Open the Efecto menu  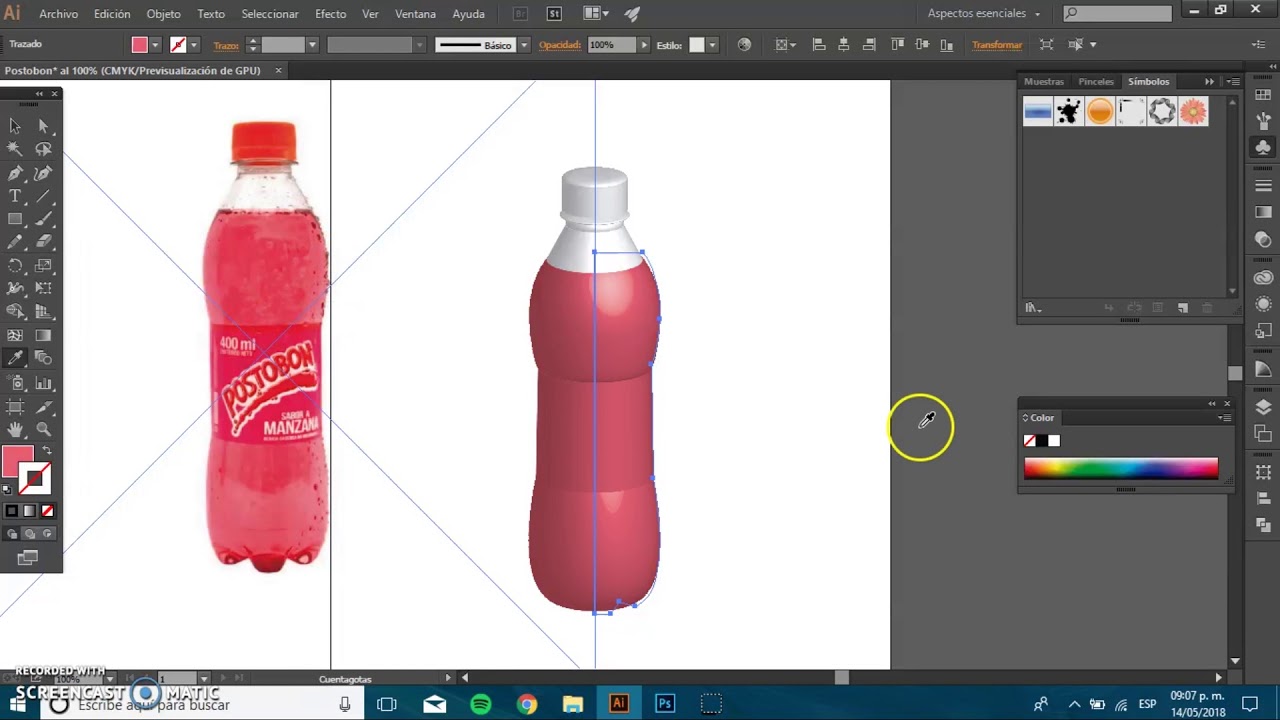[331, 14]
